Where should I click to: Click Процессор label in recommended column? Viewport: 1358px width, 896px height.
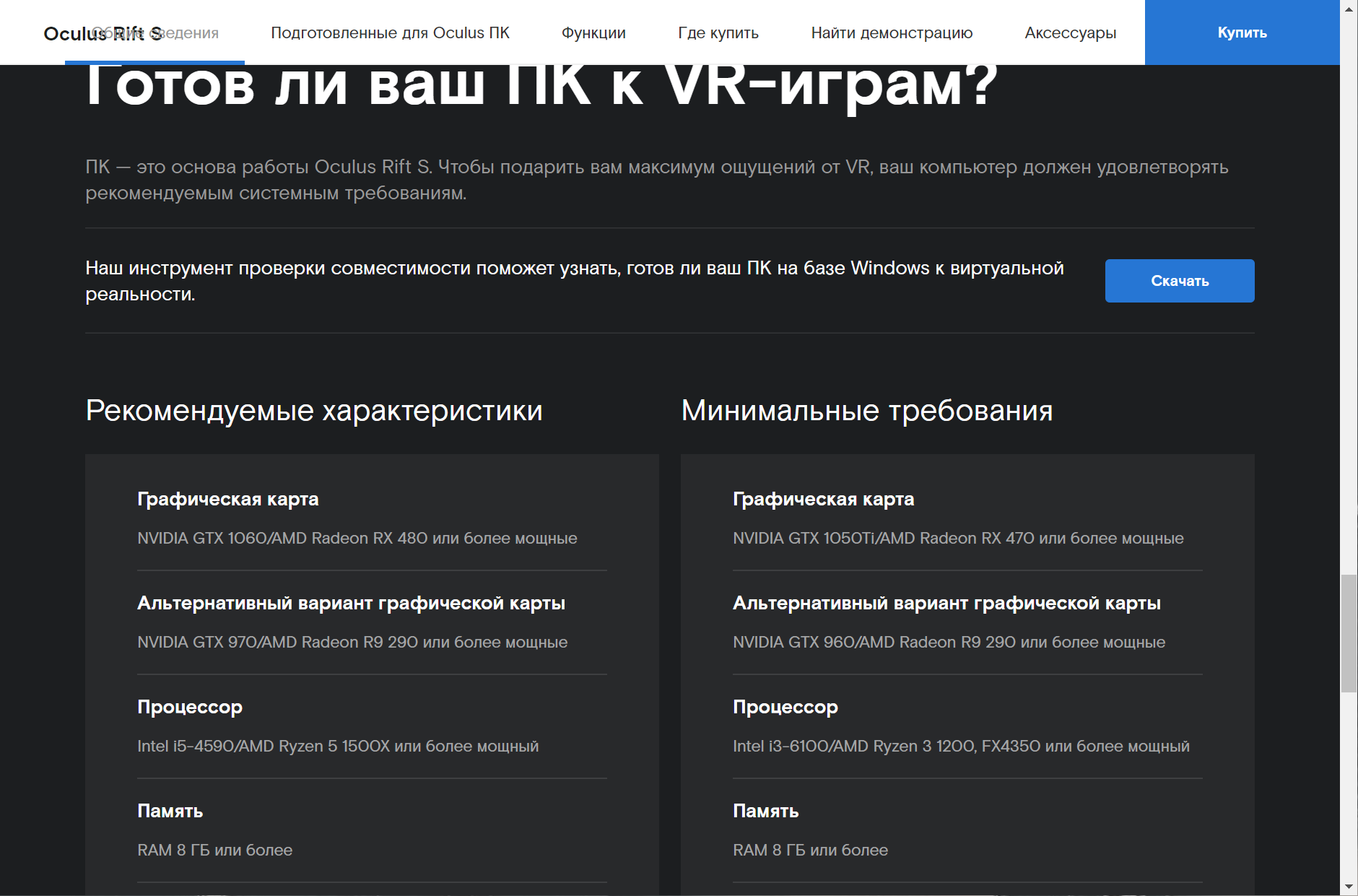(190, 707)
